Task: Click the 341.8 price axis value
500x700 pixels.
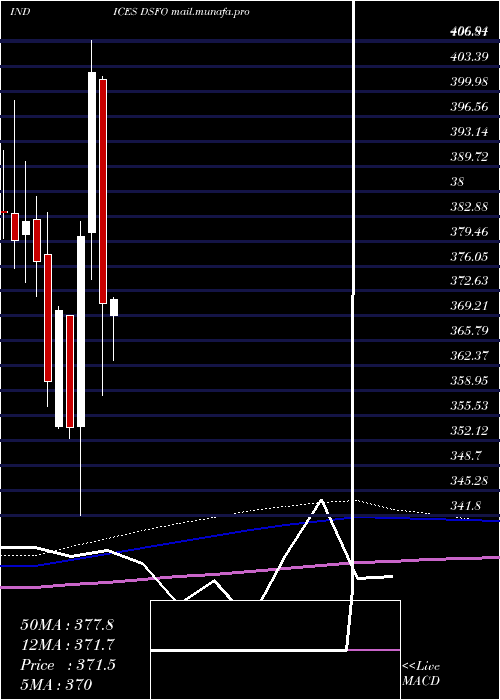Action: [467, 506]
